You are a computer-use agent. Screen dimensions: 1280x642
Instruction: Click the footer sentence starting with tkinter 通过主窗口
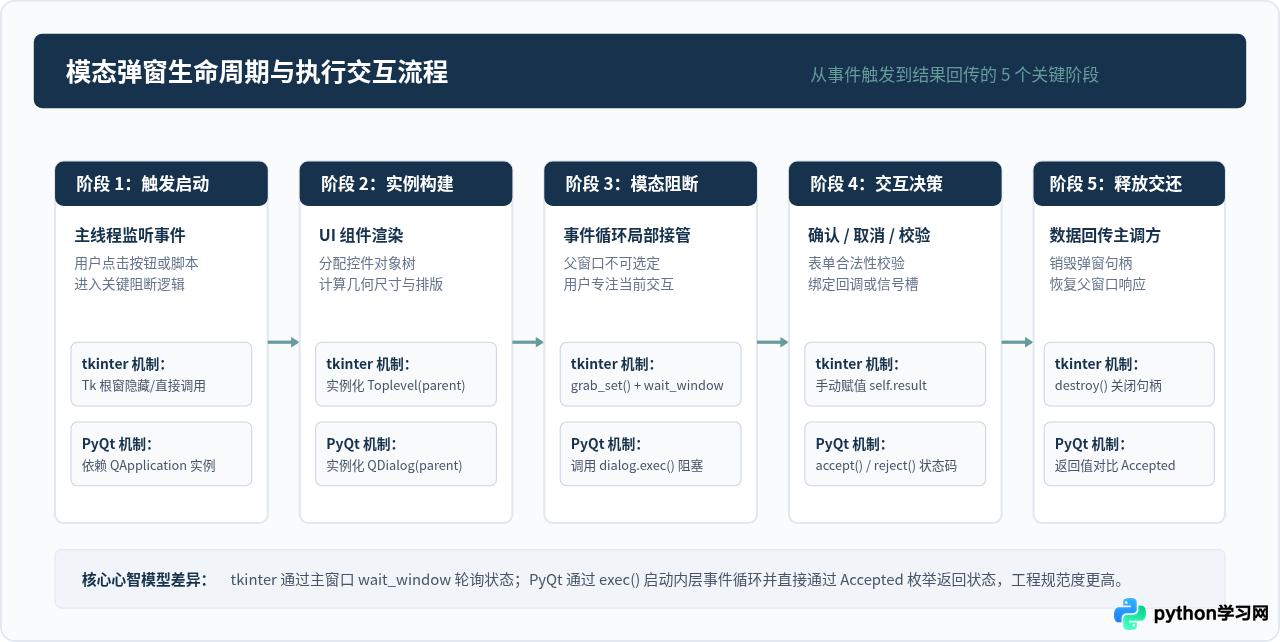click(x=677, y=580)
